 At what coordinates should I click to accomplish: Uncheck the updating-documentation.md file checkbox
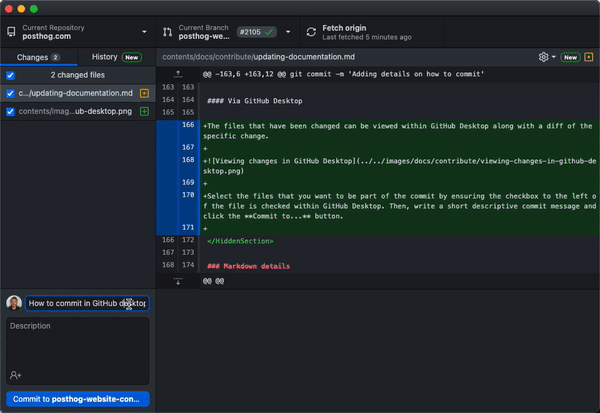[10, 93]
